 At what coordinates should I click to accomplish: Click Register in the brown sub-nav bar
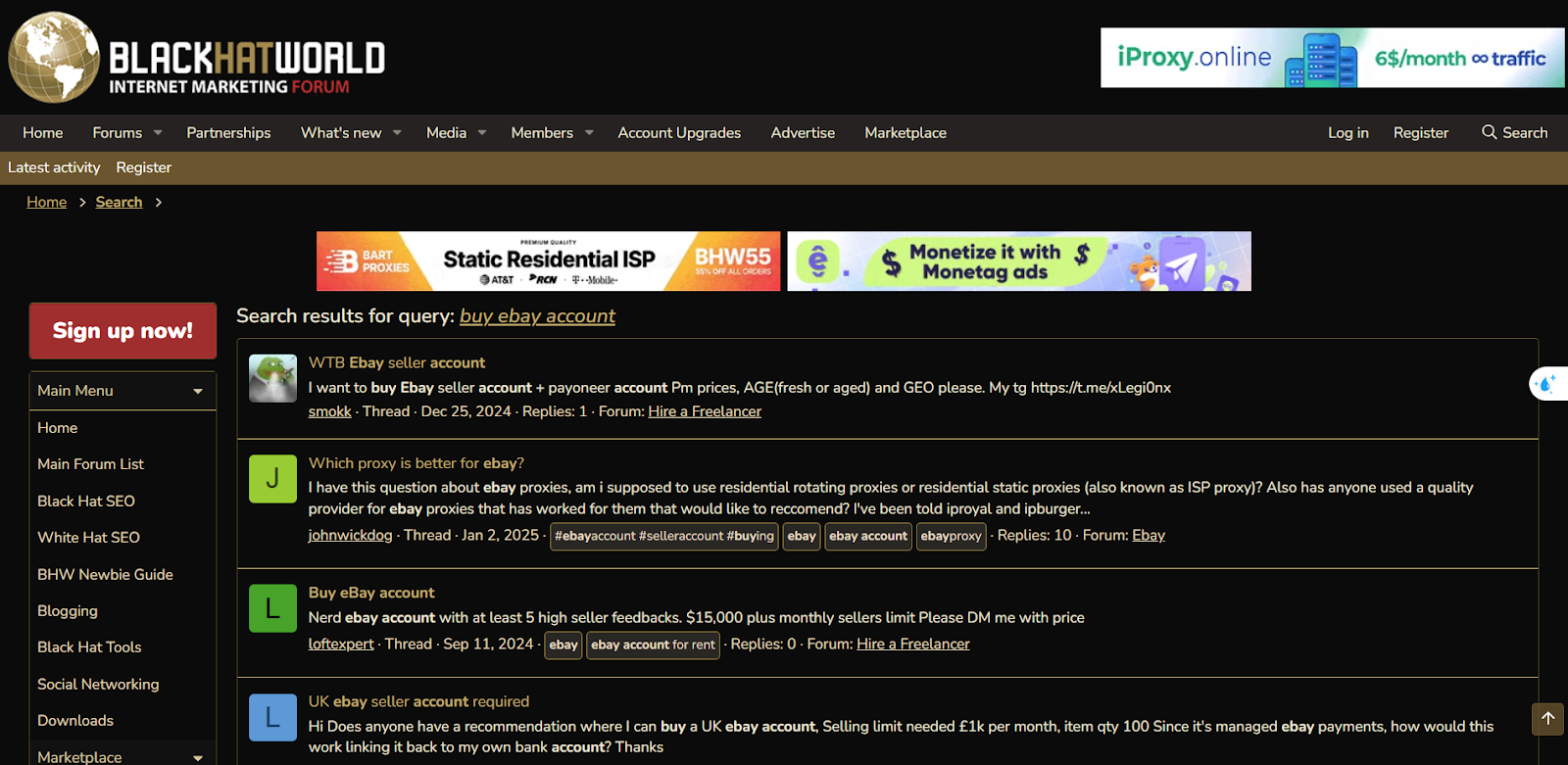144,167
